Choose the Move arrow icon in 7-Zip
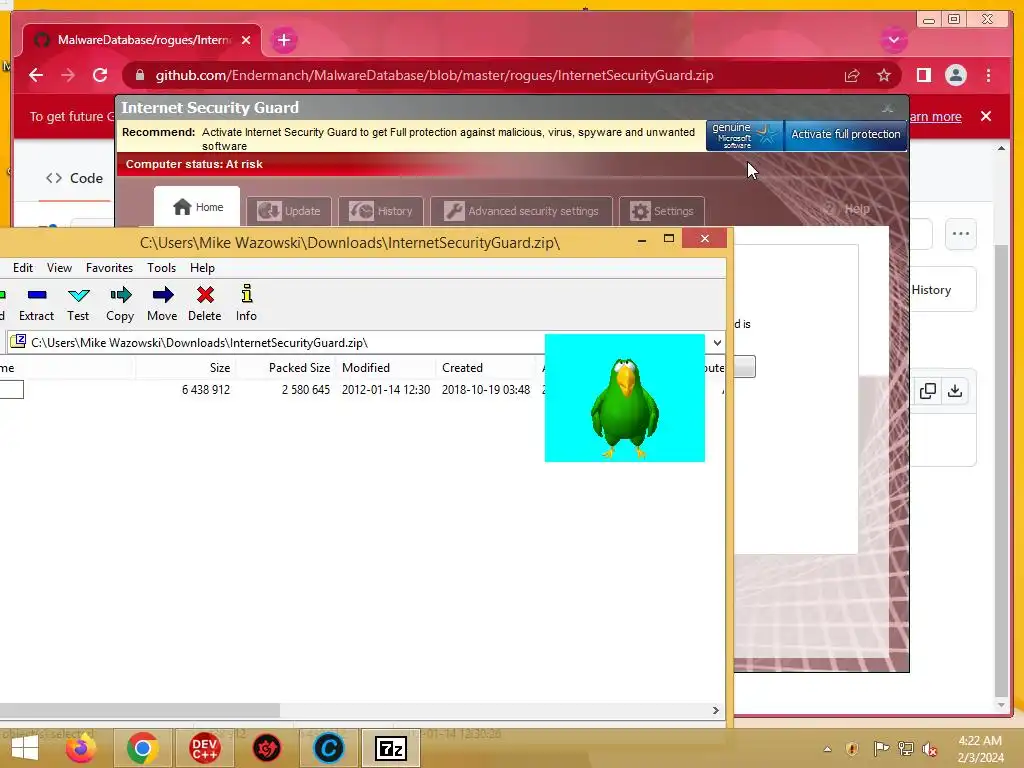This screenshot has width=1024, height=768. 162,304
